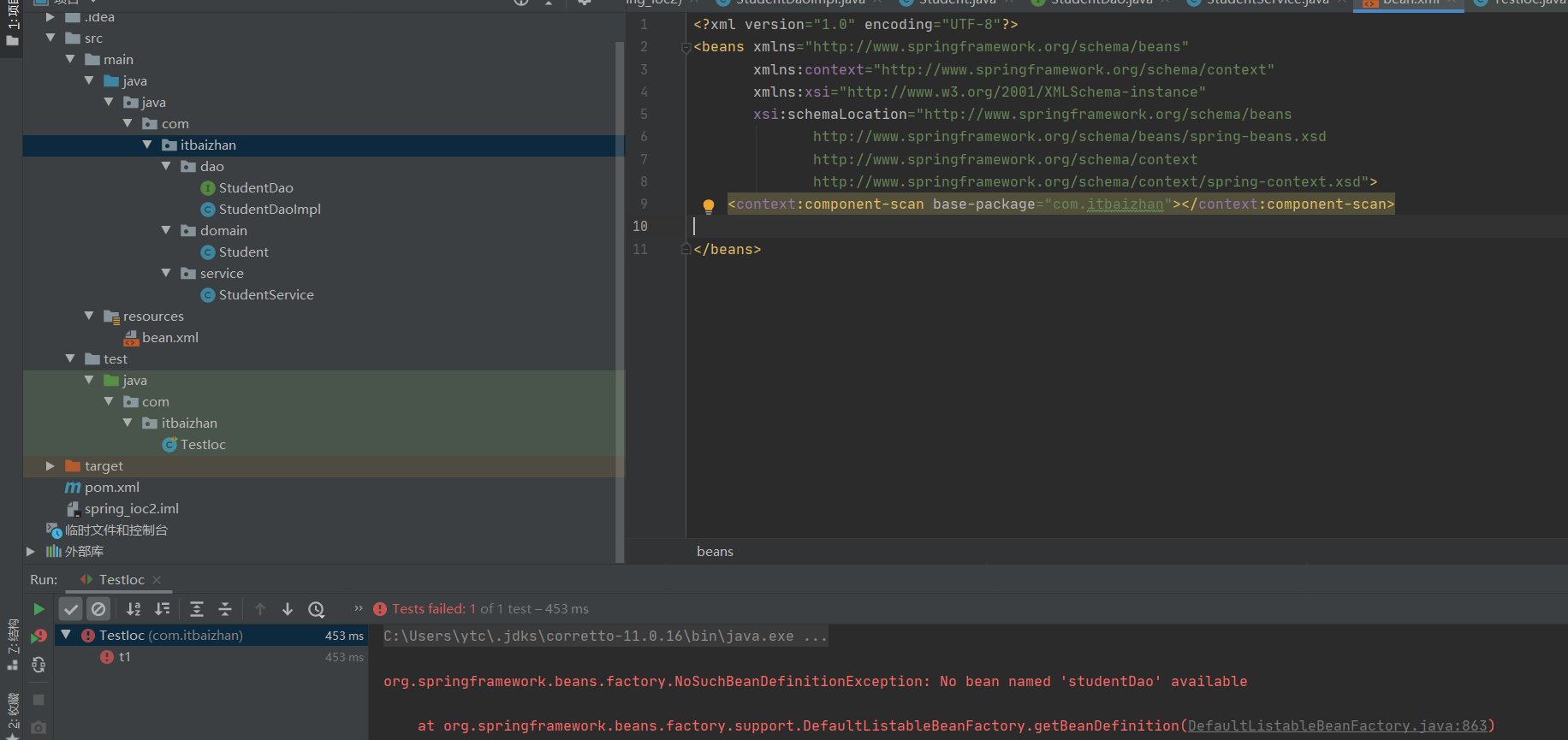Viewport: 1568px width, 740px height.
Task: Expand all test results in Run panel
Action: 197,609
